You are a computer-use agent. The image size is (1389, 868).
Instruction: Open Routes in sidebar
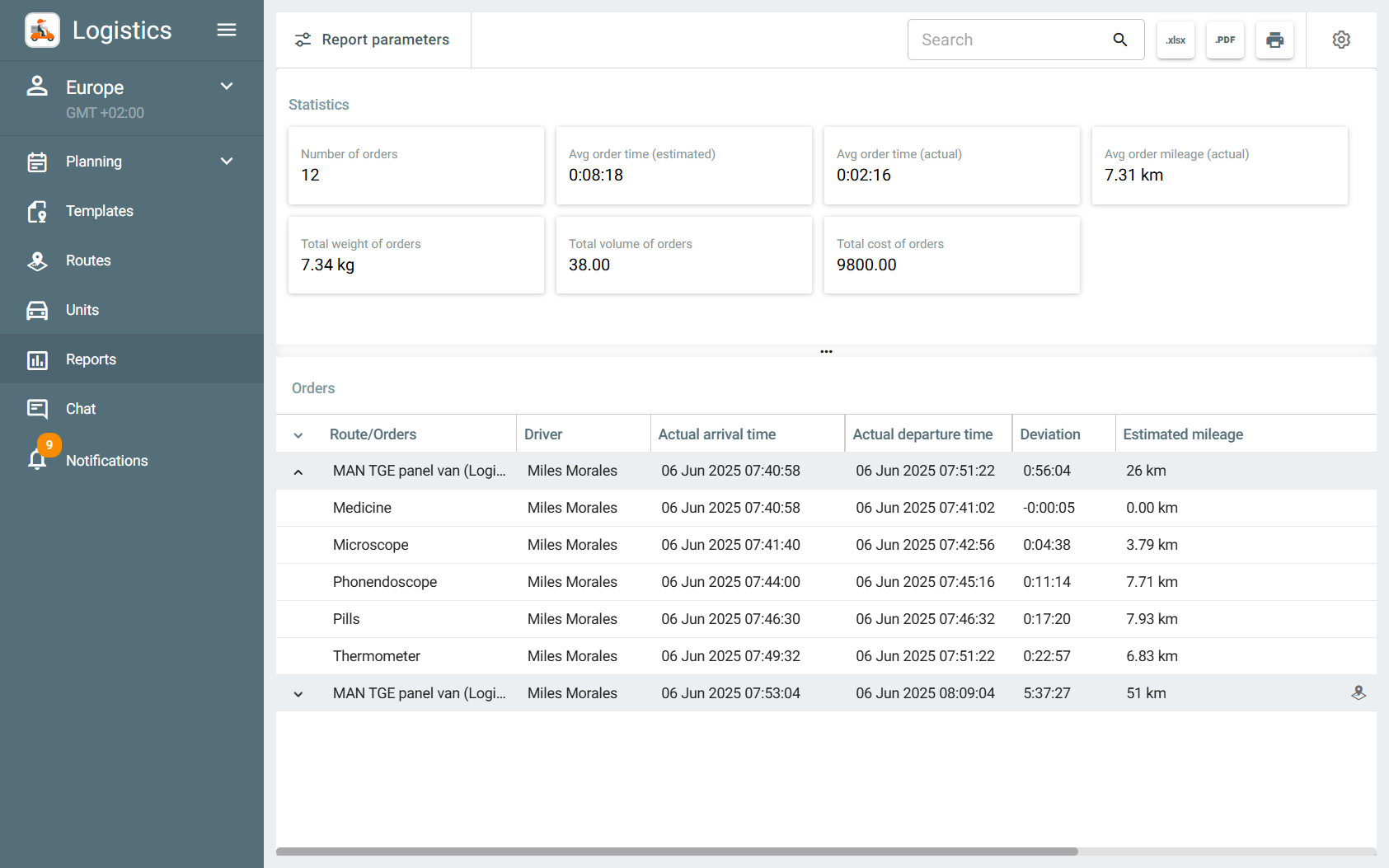click(132, 260)
